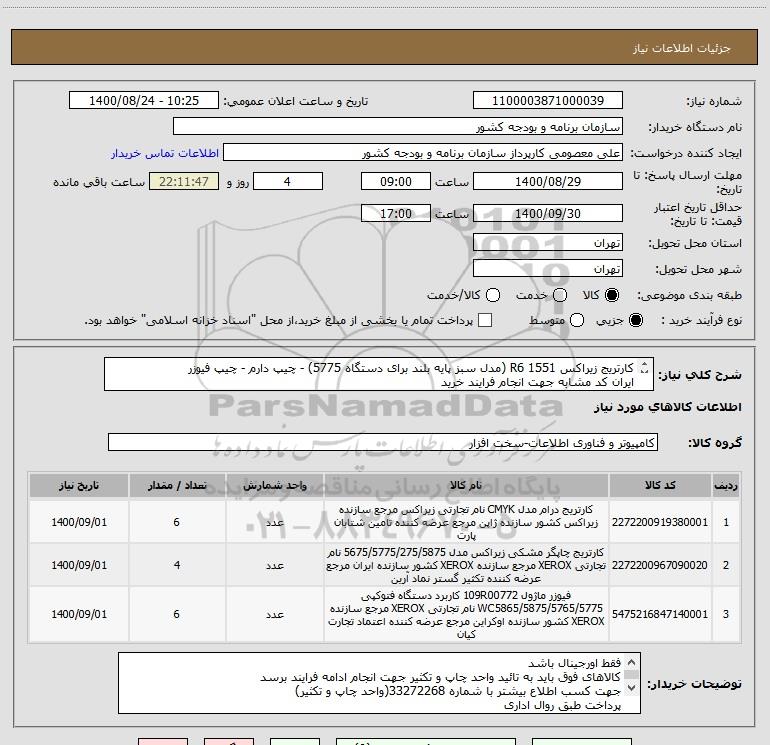This screenshot has height=745, width=770.
Task: Click the need number field 1100003871000039
Action: click(x=548, y=101)
